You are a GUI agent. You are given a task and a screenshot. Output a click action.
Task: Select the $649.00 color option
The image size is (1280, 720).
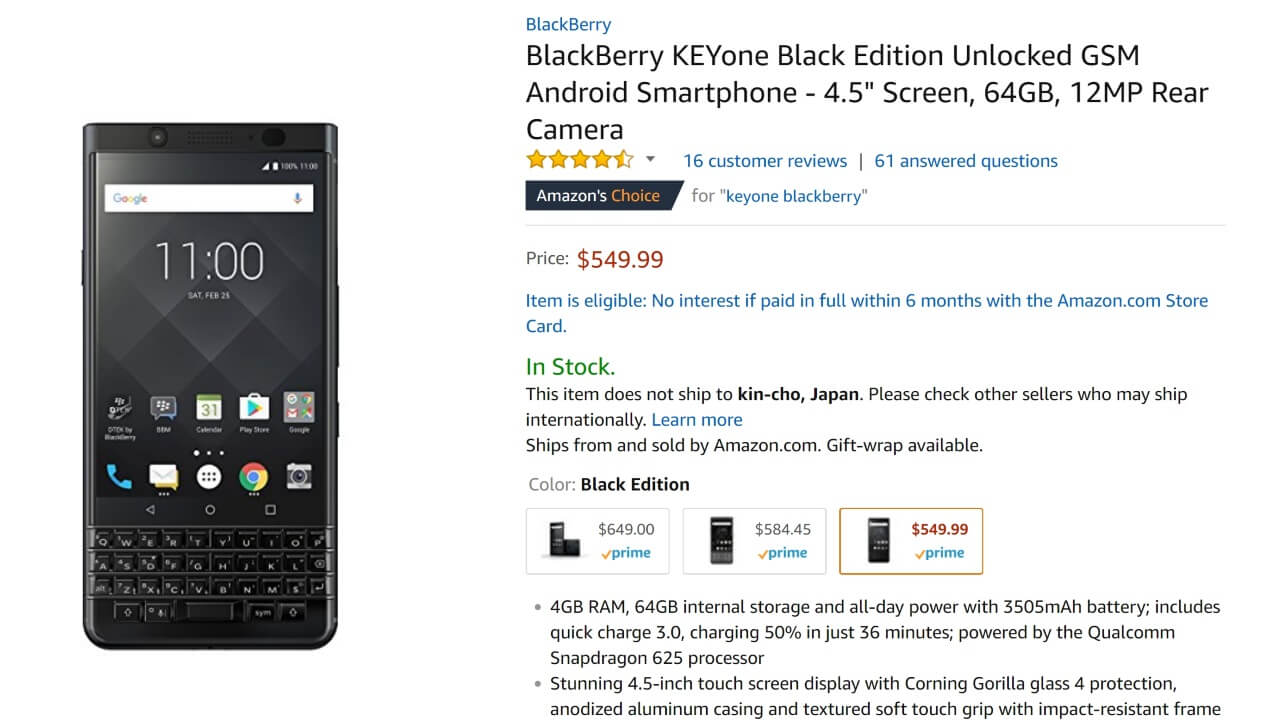[598, 541]
